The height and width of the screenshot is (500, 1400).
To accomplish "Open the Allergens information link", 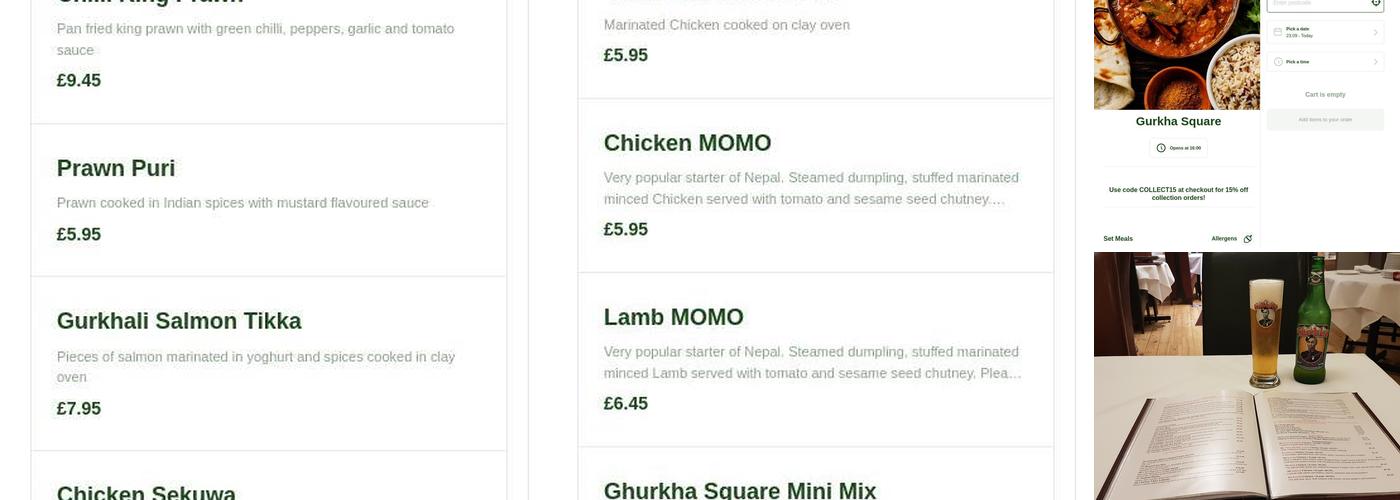I will tap(1224, 239).
